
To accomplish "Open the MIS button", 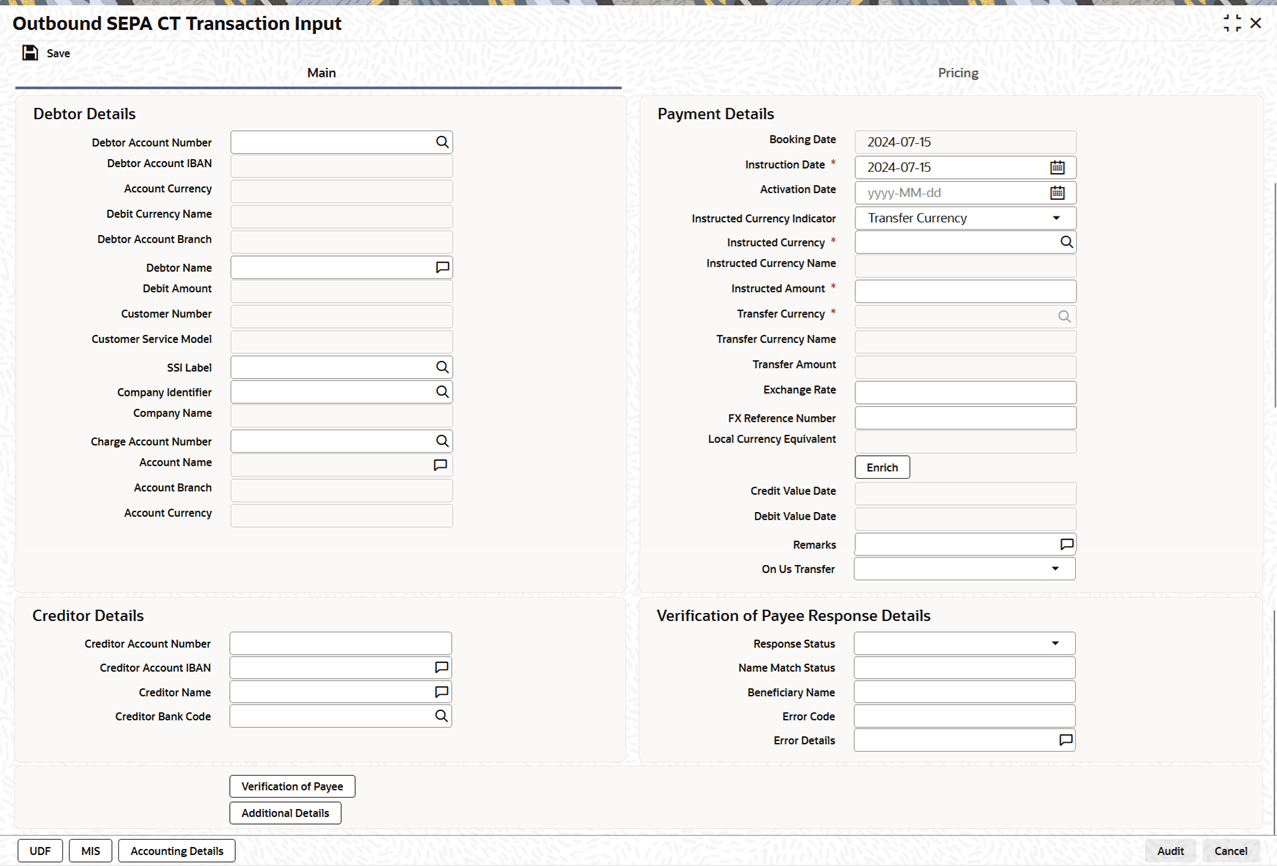I will pyautogui.click(x=91, y=851).
